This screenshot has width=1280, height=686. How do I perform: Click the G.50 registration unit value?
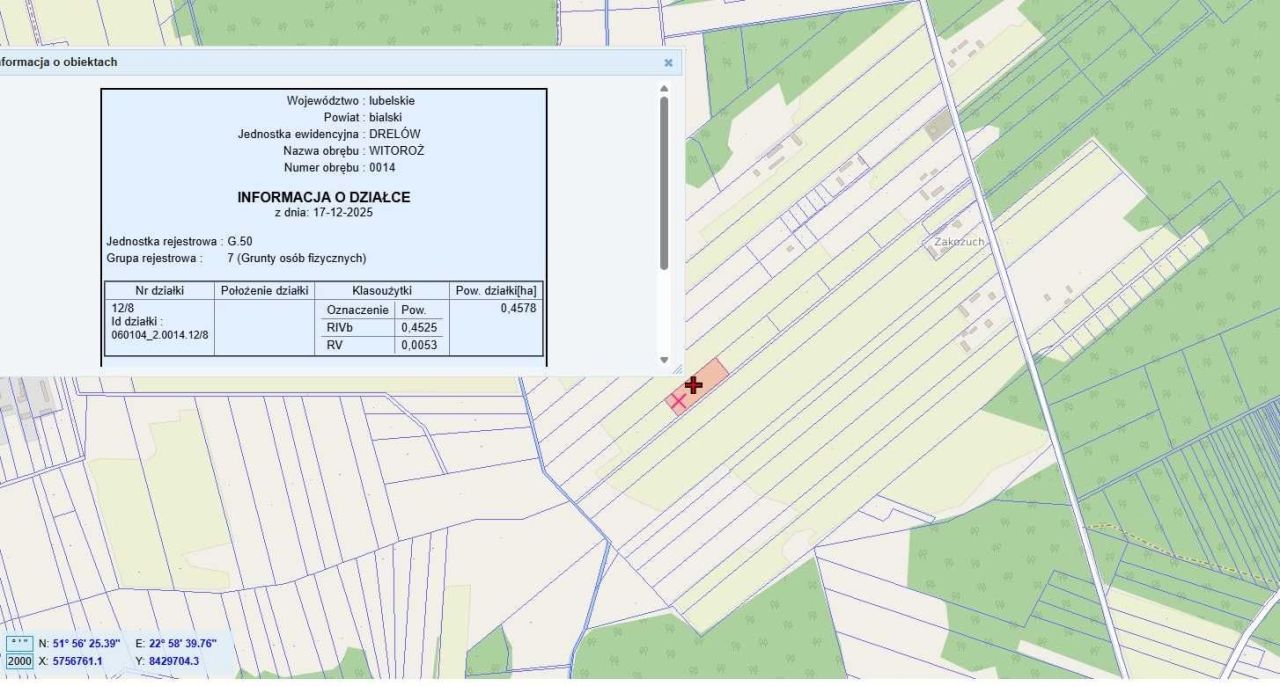click(x=240, y=241)
